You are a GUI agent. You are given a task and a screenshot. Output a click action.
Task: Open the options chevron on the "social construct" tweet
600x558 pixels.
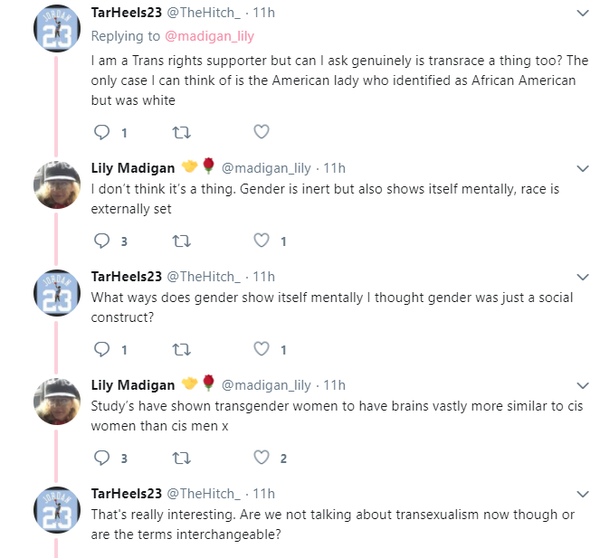(x=584, y=276)
